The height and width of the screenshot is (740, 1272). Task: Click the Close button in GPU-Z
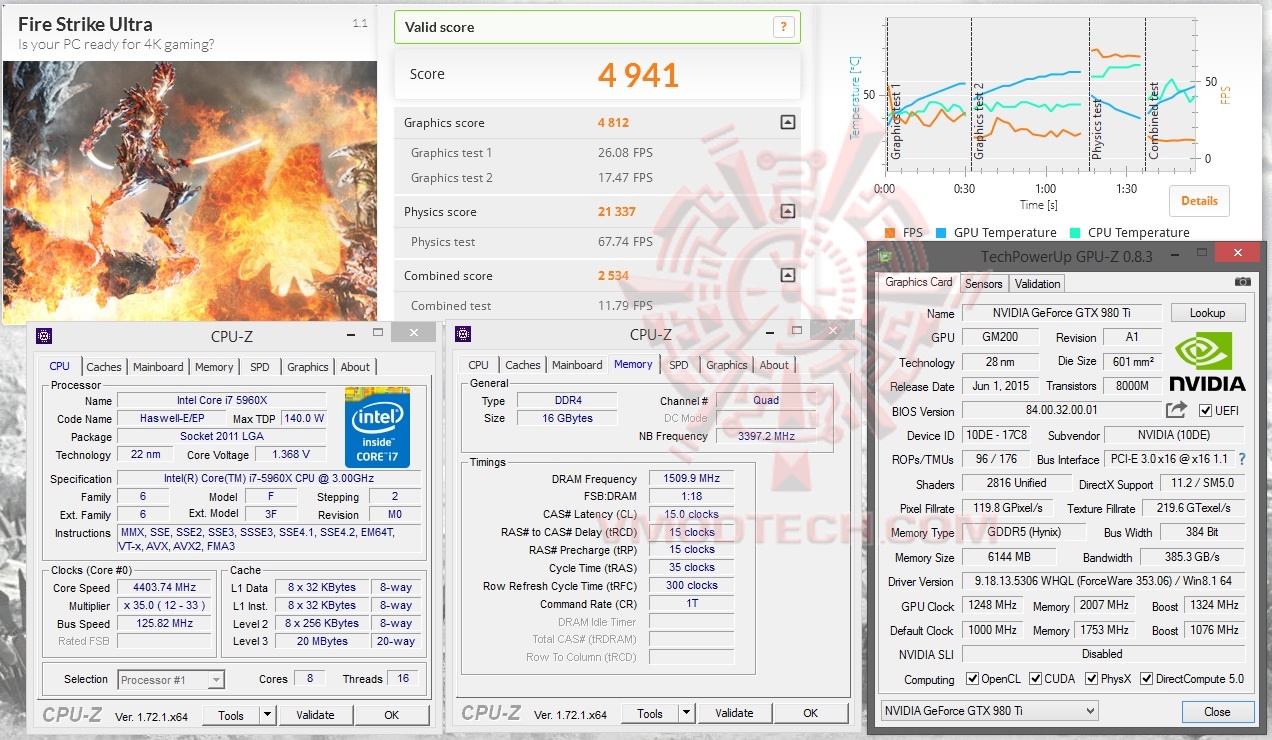1217,712
